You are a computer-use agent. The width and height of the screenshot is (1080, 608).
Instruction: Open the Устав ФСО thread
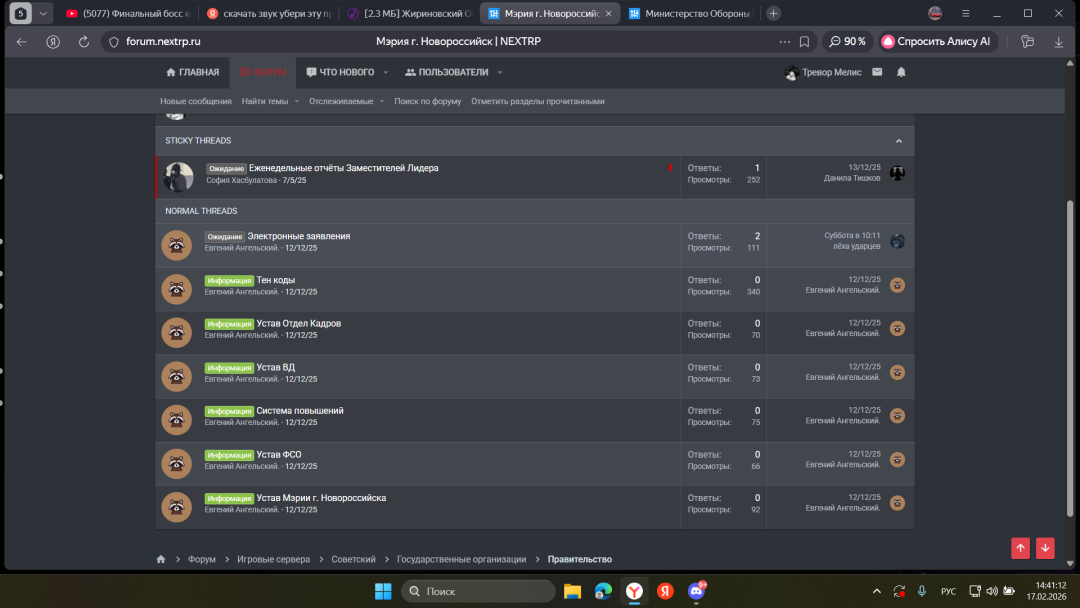click(279, 455)
